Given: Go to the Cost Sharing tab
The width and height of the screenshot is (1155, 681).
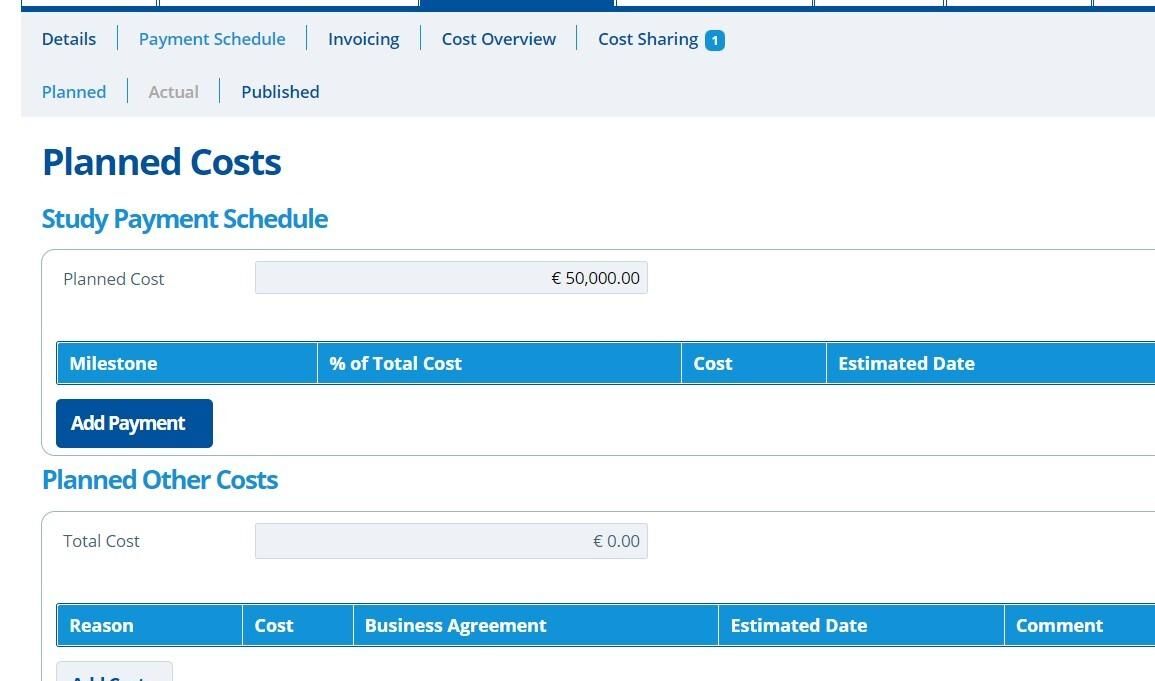Looking at the screenshot, I should click(647, 39).
